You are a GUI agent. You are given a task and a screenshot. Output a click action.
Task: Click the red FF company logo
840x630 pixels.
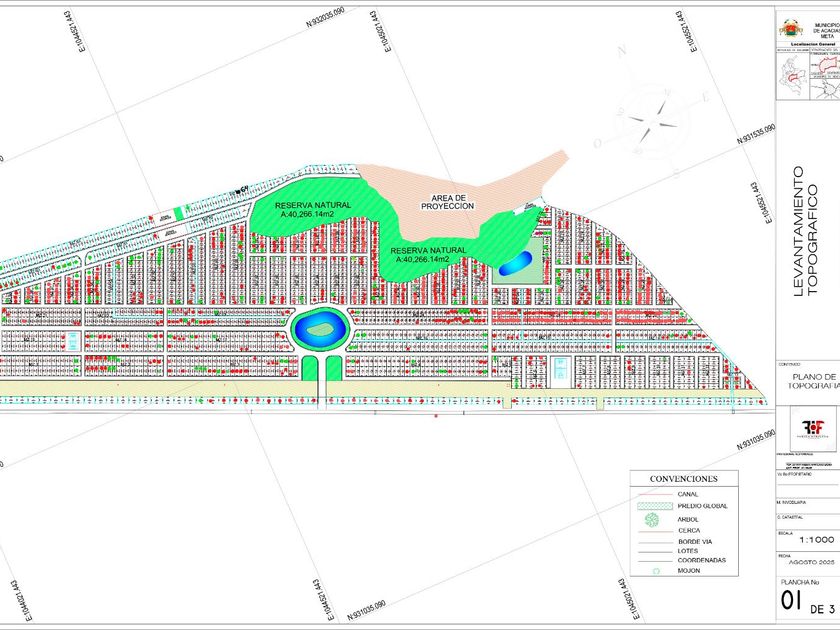(x=812, y=428)
